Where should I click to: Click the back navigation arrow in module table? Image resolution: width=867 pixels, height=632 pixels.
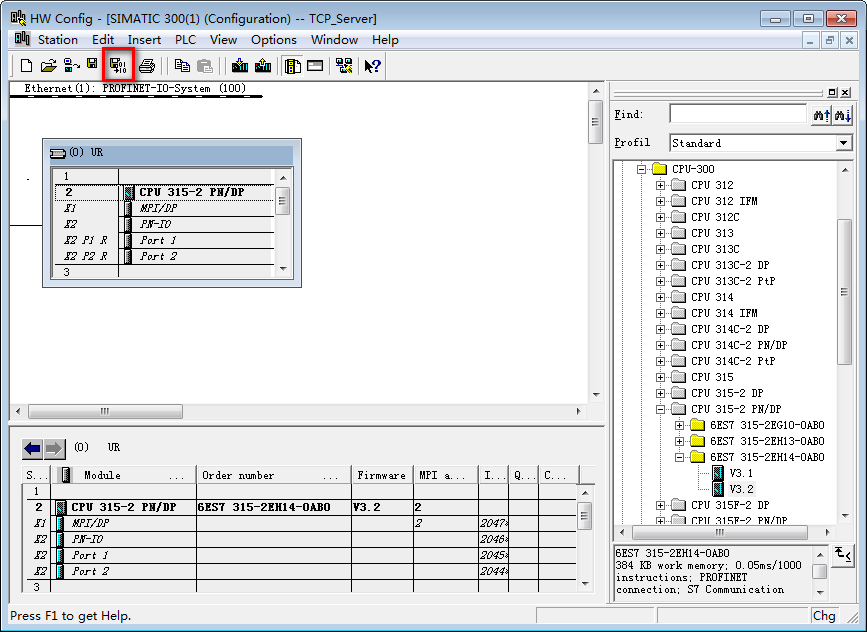(x=32, y=448)
